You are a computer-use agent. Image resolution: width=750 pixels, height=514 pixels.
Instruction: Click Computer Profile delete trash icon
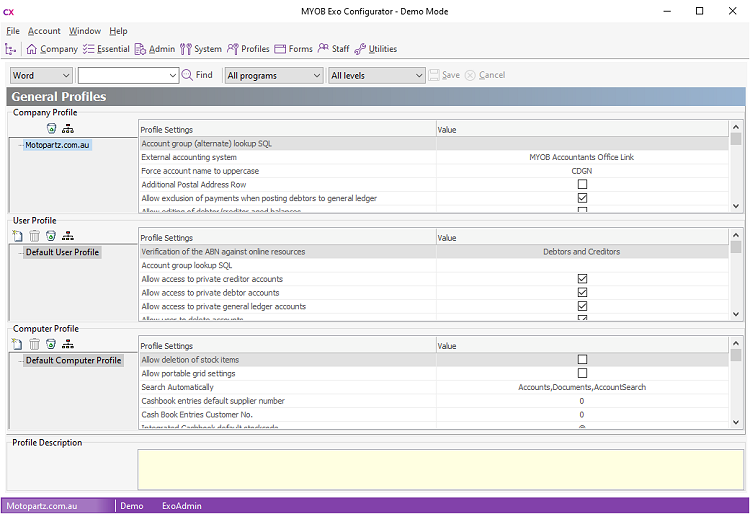click(x=34, y=344)
